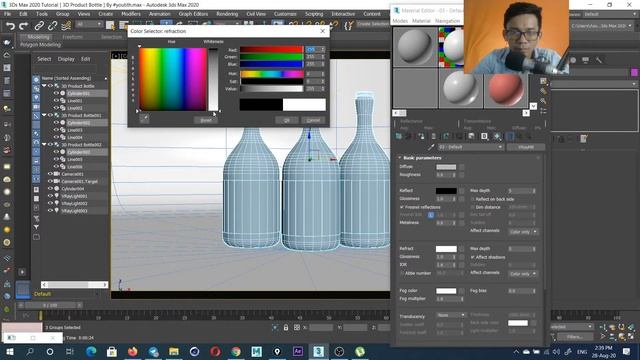This screenshot has width=640, height=360.
Task: Click Reset in the Color Selector dialog
Action: (x=206, y=120)
